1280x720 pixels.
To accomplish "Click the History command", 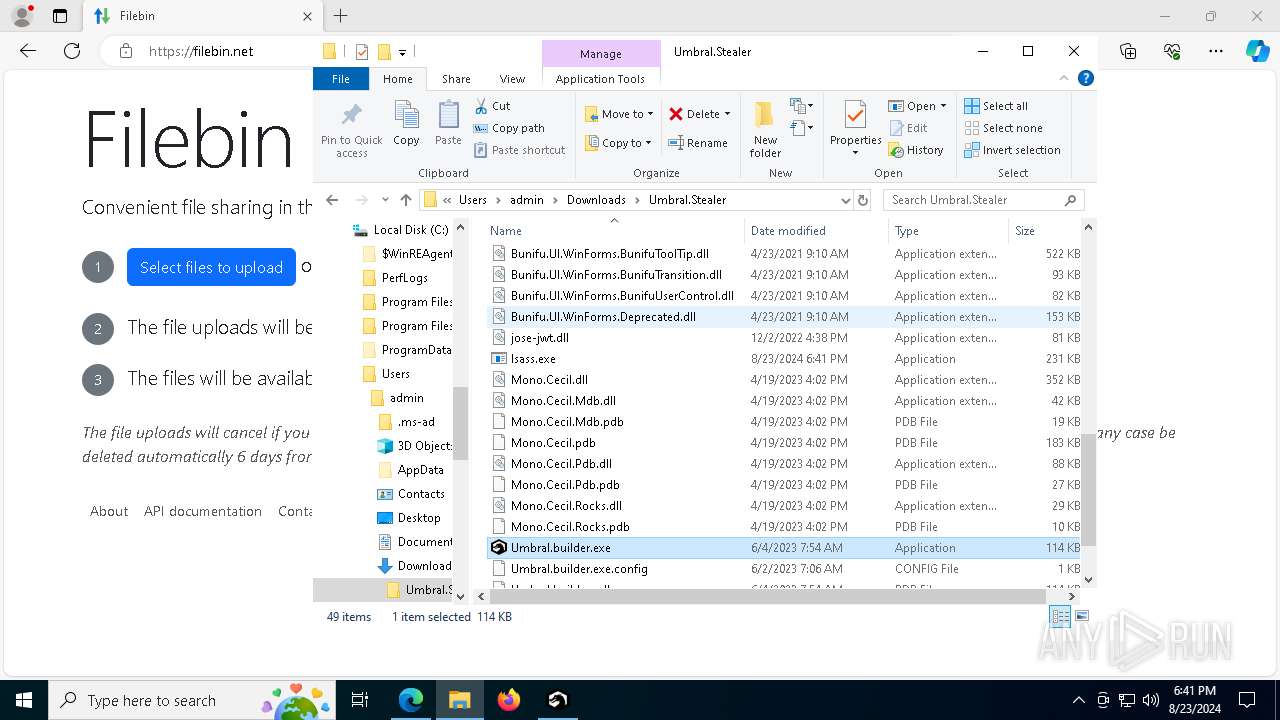I will point(915,150).
